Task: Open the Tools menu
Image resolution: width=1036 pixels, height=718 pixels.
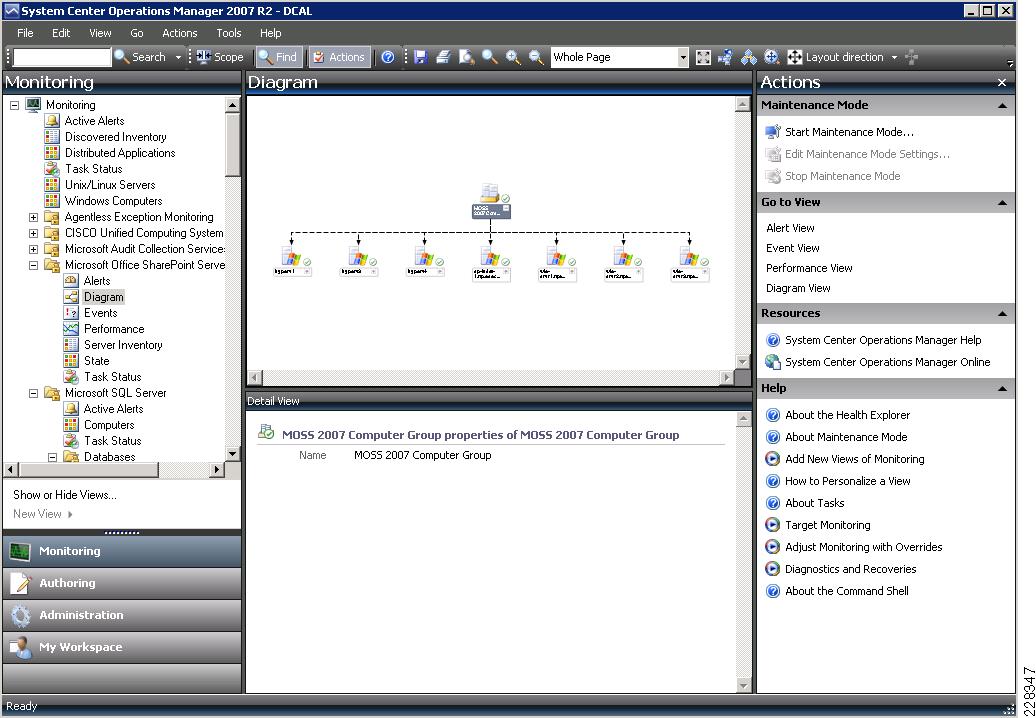Action: coord(229,33)
